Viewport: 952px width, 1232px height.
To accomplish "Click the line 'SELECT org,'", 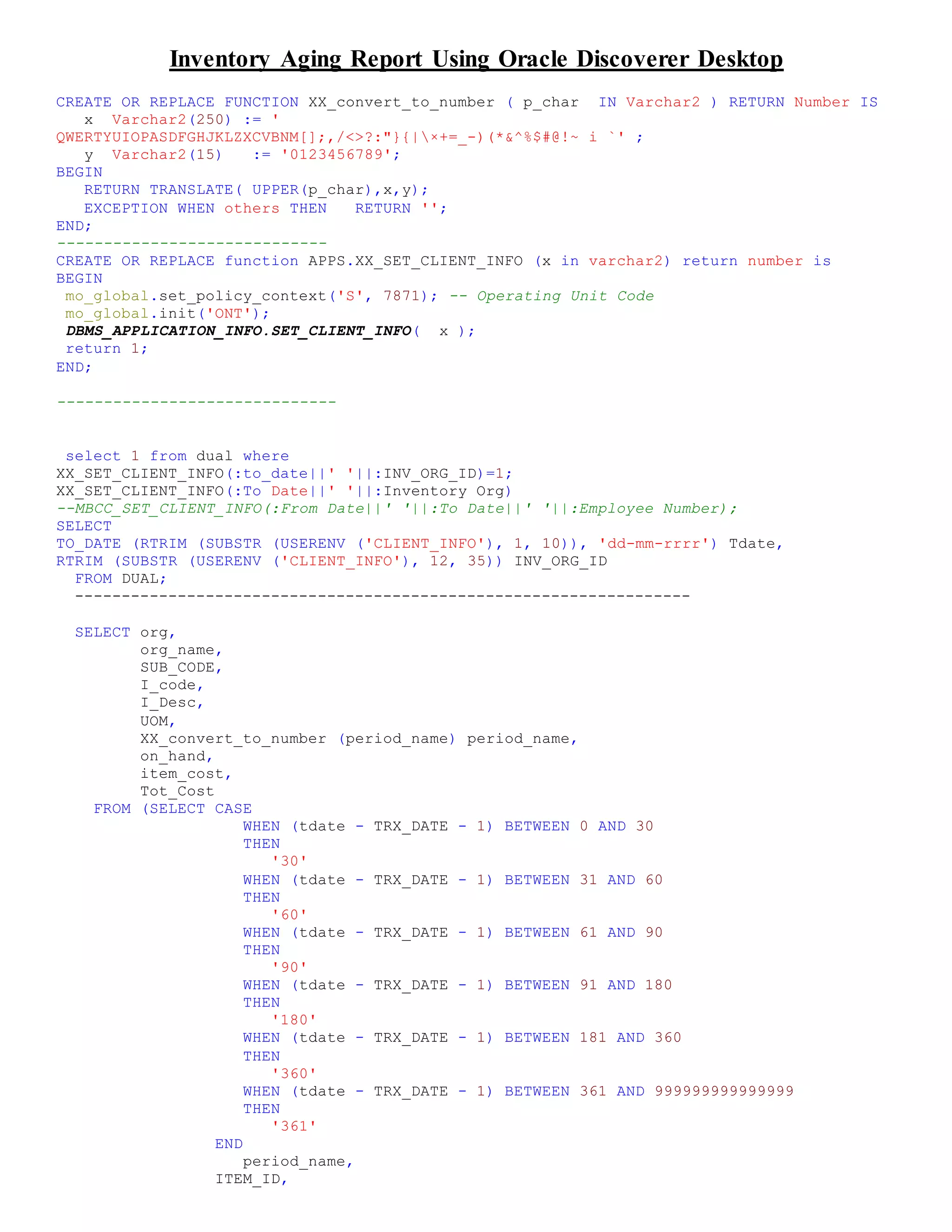I will tap(125, 632).
